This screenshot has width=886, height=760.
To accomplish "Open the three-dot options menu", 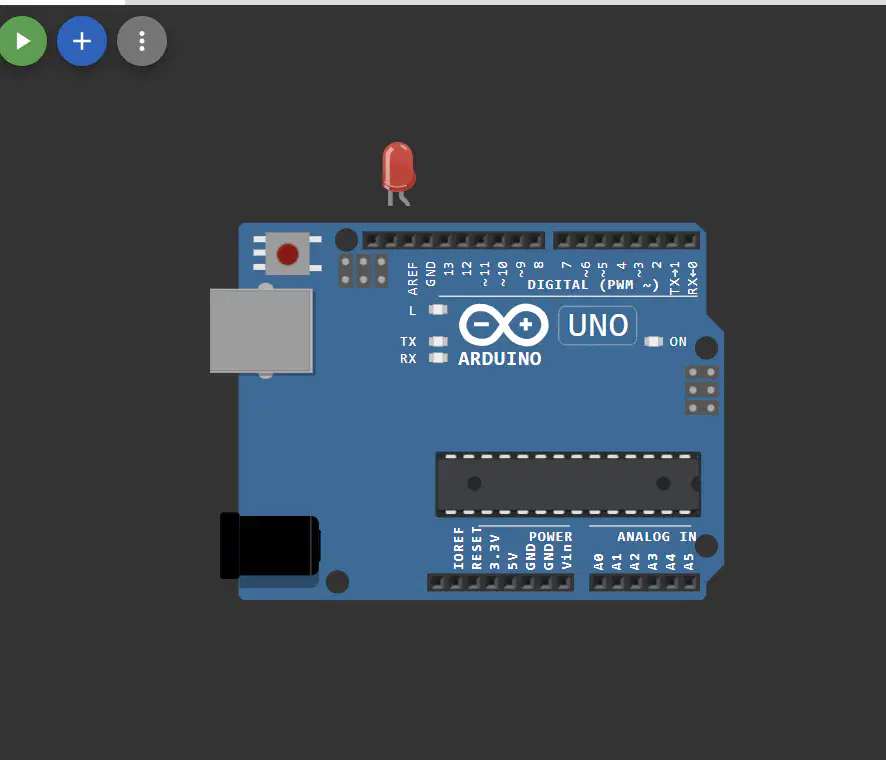I will 142,41.
